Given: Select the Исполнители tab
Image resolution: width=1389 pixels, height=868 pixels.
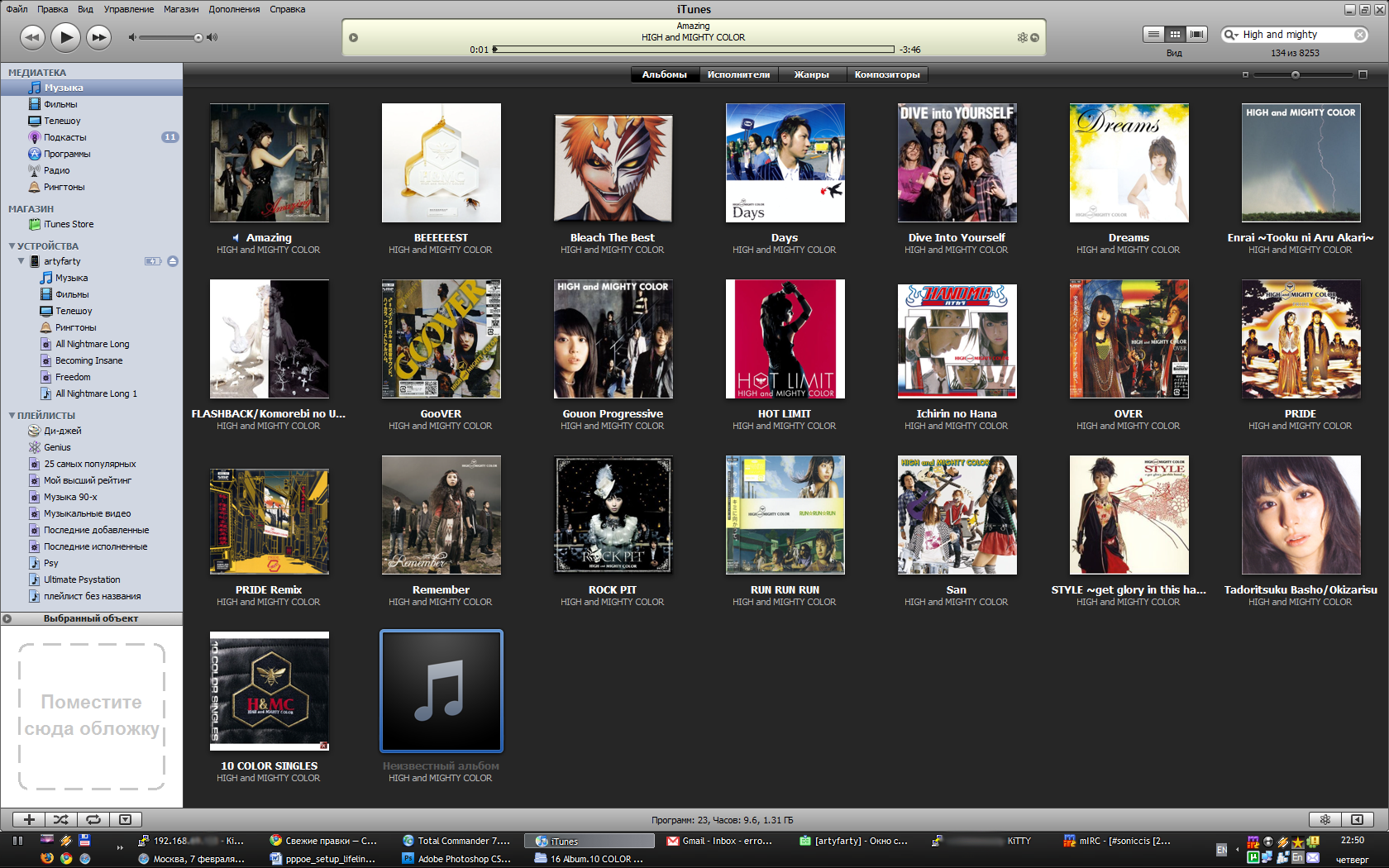Looking at the screenshot, I should [x=738, y=74].
